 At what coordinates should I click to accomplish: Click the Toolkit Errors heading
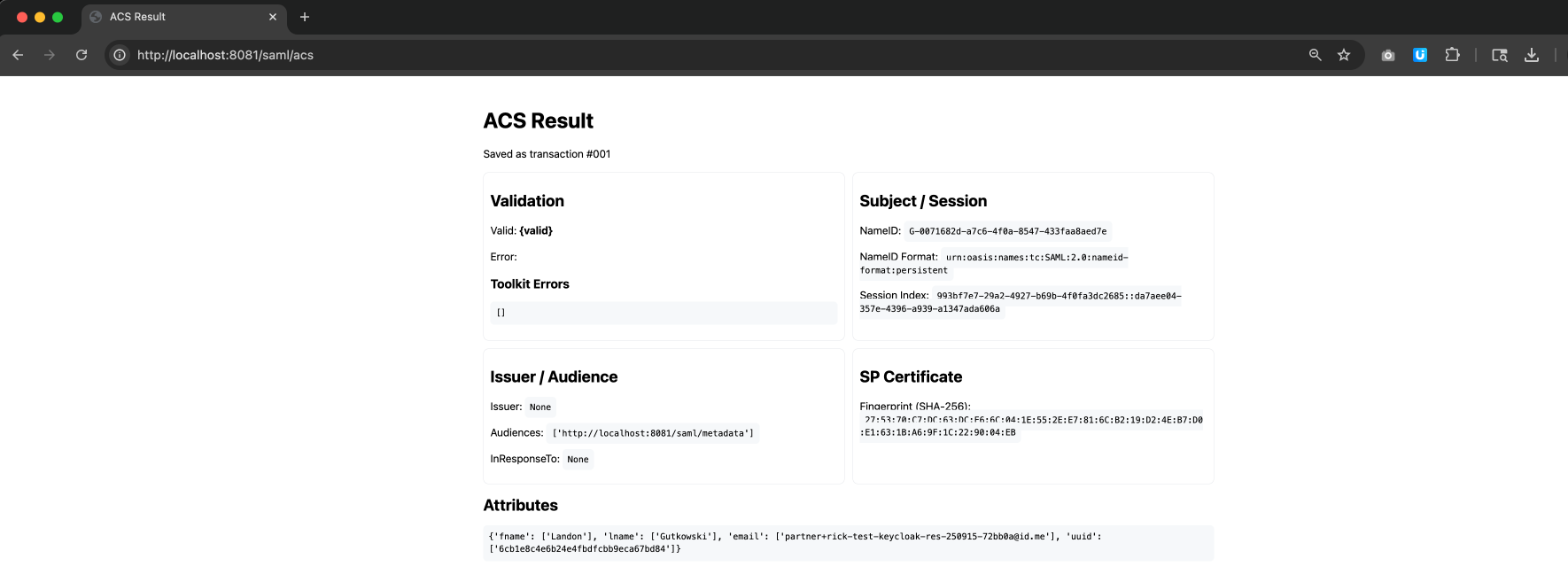(530, 284)
